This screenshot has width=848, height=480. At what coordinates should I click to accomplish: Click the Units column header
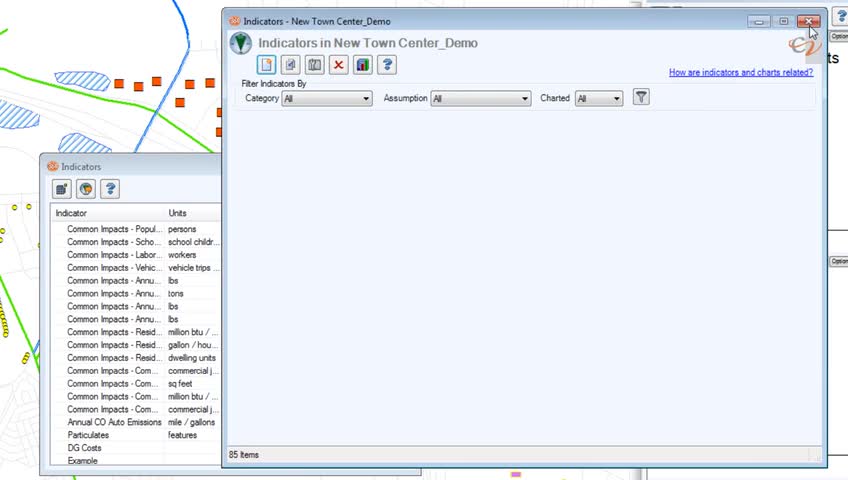(x=193, y=213)
